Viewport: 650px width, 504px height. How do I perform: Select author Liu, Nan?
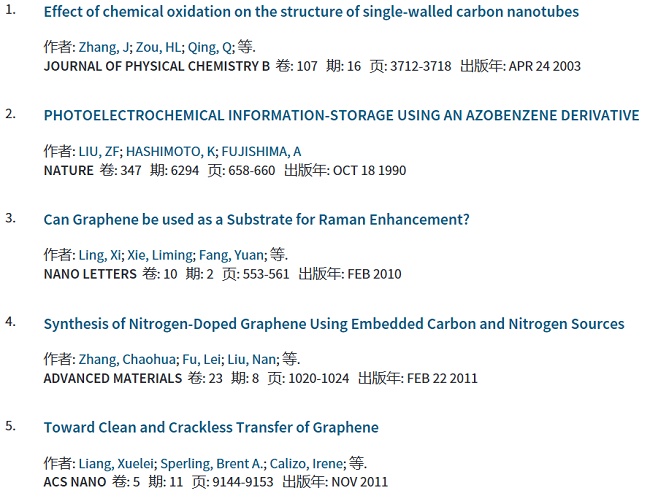pyautogui.click(x=251, y=359)
